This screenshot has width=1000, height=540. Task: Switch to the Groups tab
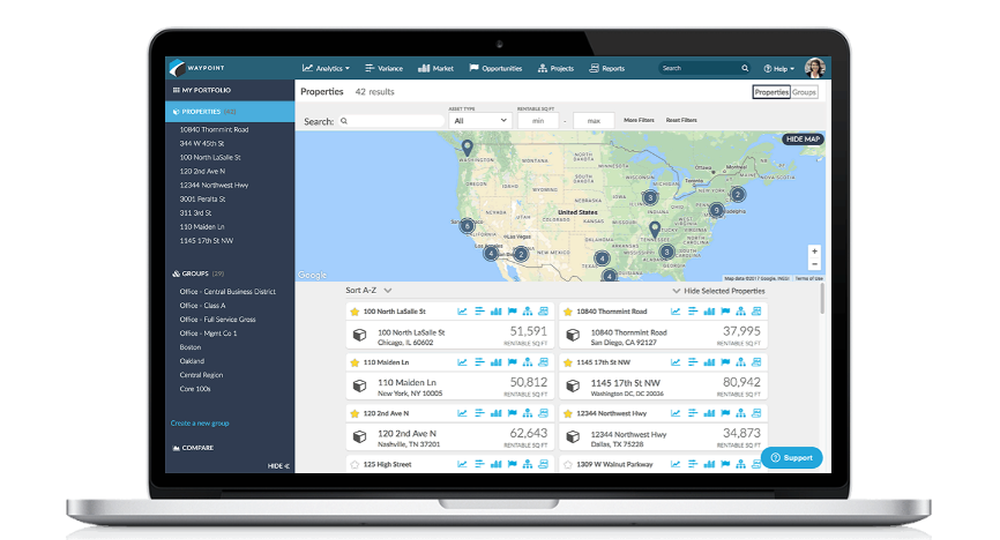coord(804,92)
